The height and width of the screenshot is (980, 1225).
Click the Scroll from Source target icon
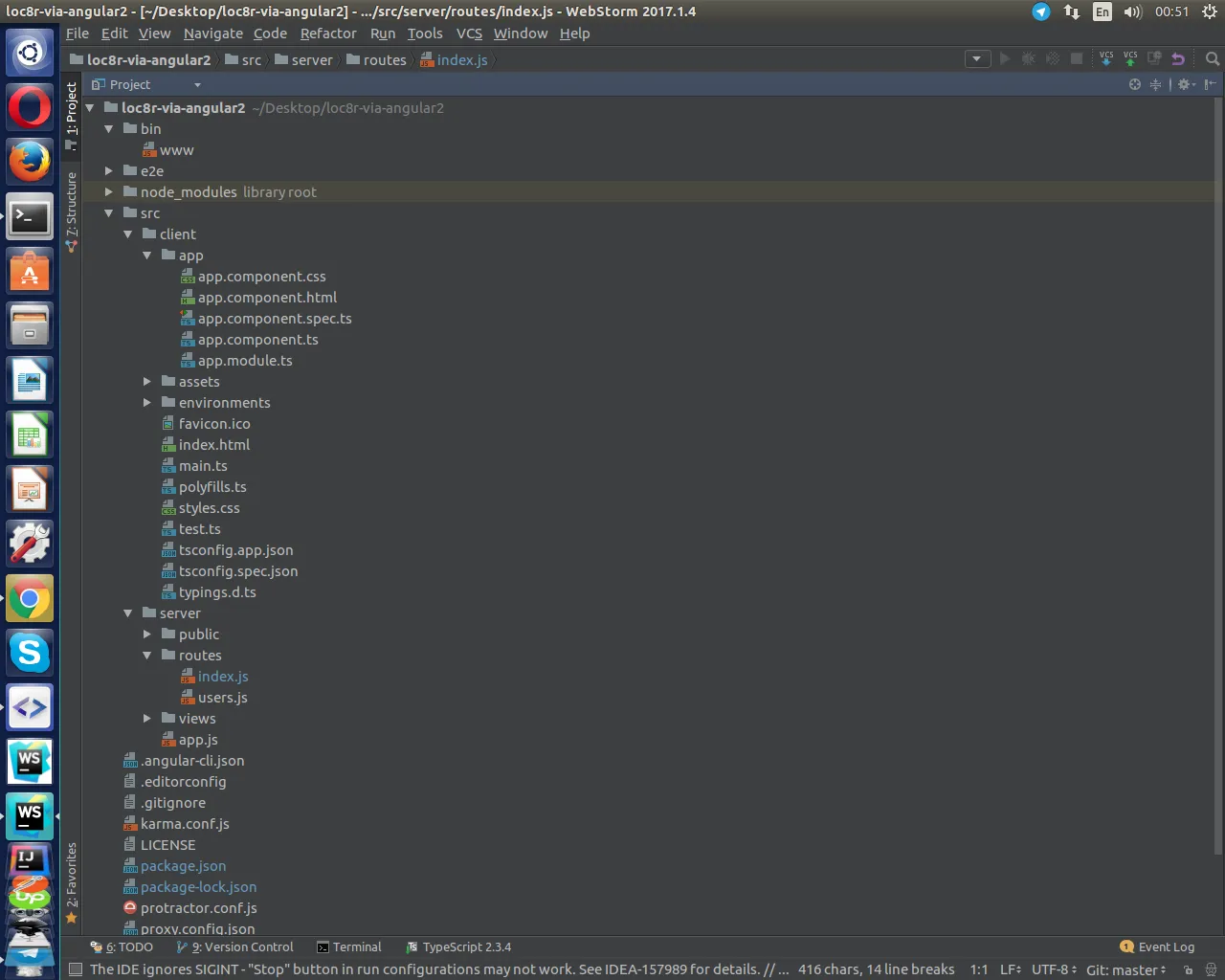[1135, 84]
